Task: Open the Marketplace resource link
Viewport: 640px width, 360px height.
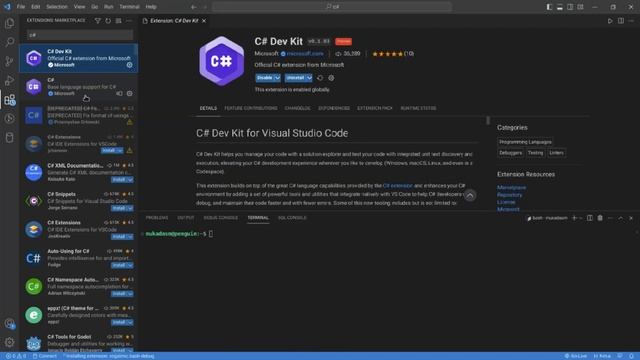Action: pos(511,187)
